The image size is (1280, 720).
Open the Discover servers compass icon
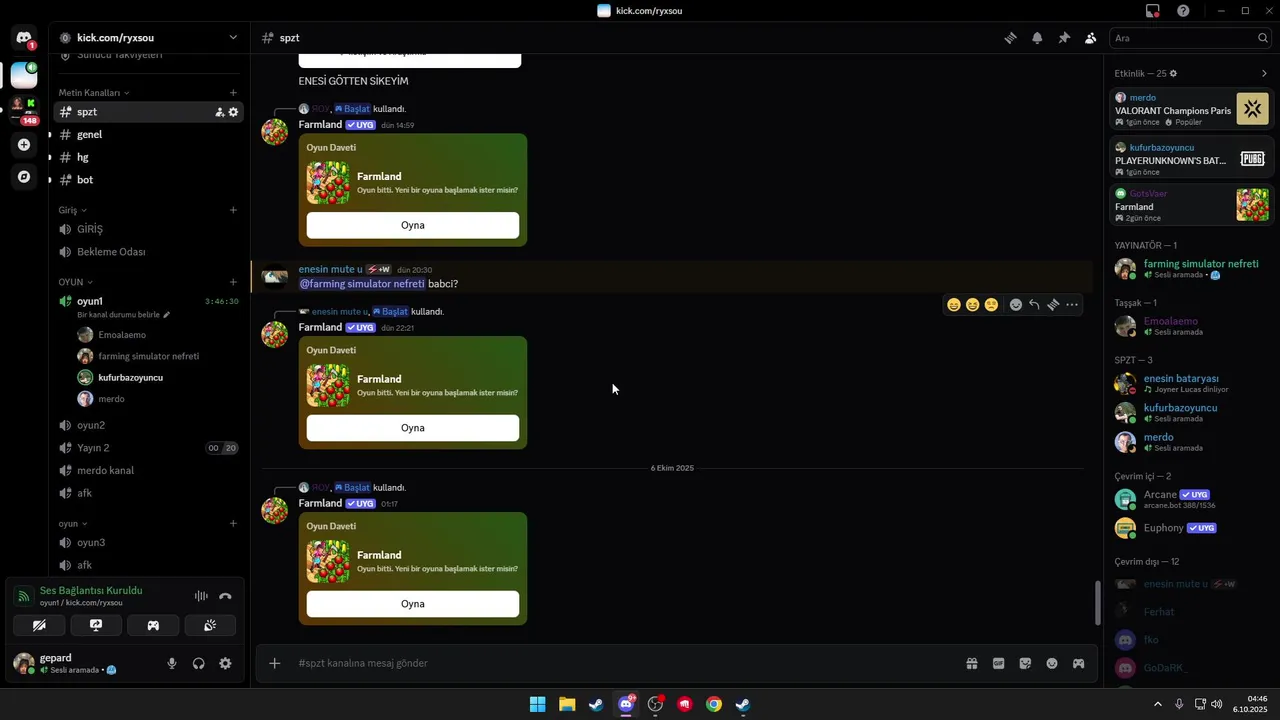[x=24, y=177]
